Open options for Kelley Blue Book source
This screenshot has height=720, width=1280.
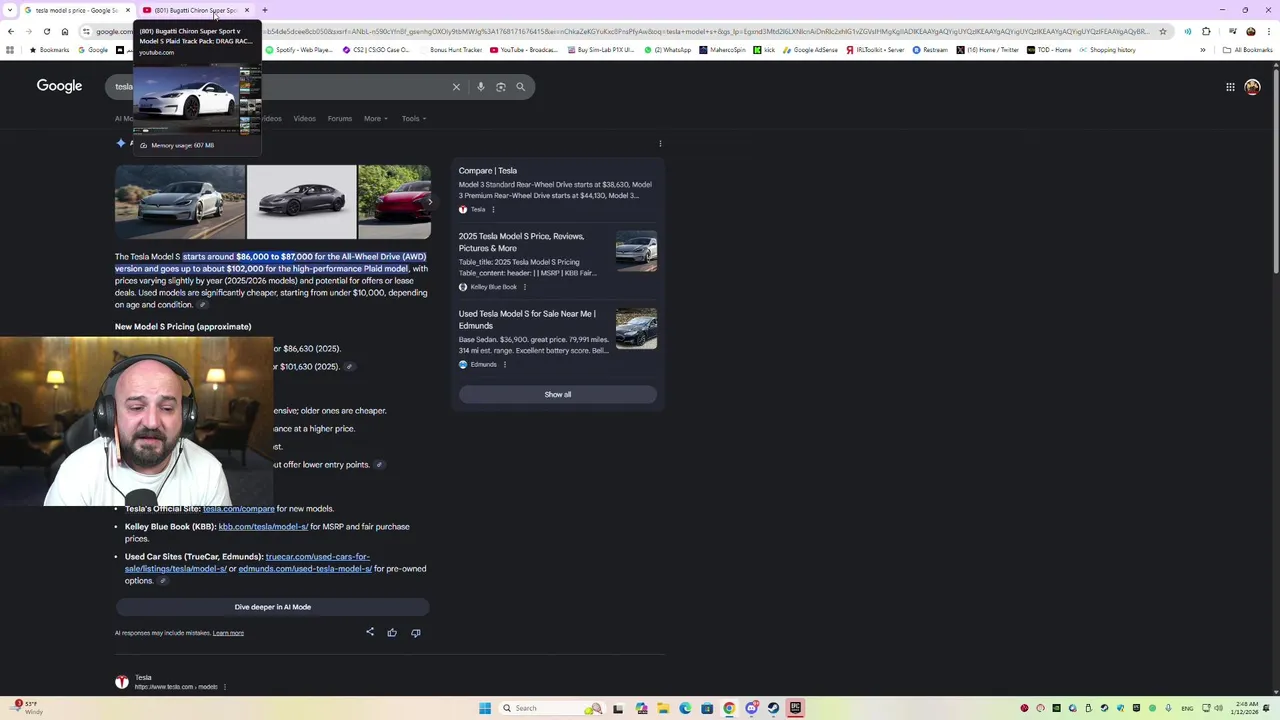point(524,287)
